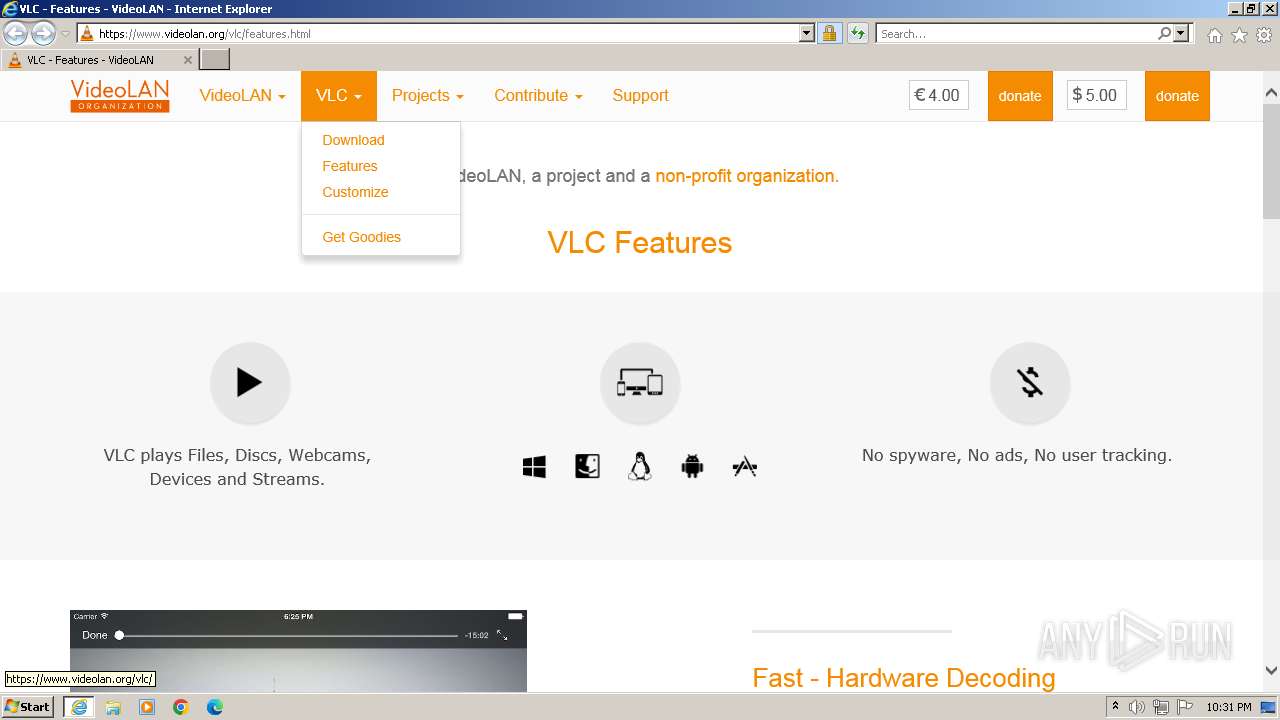This screenshot has height=720, width=1280.
Task: Open File Explorer folder in taskbar
Action: pos(113,707)
